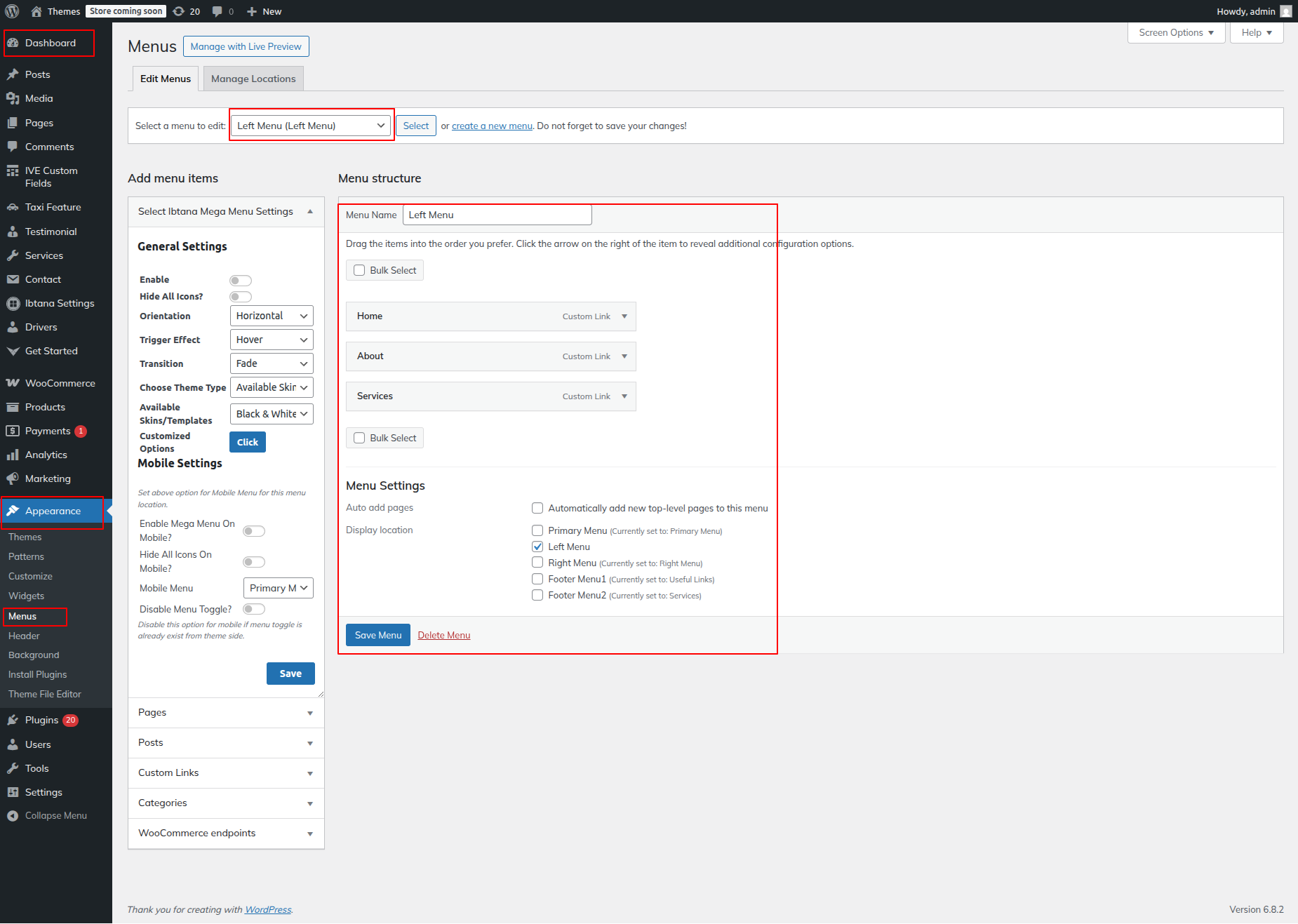
Task: Open the Widgets submenu item
Action: pyautogui.click(x=26, y=596)
